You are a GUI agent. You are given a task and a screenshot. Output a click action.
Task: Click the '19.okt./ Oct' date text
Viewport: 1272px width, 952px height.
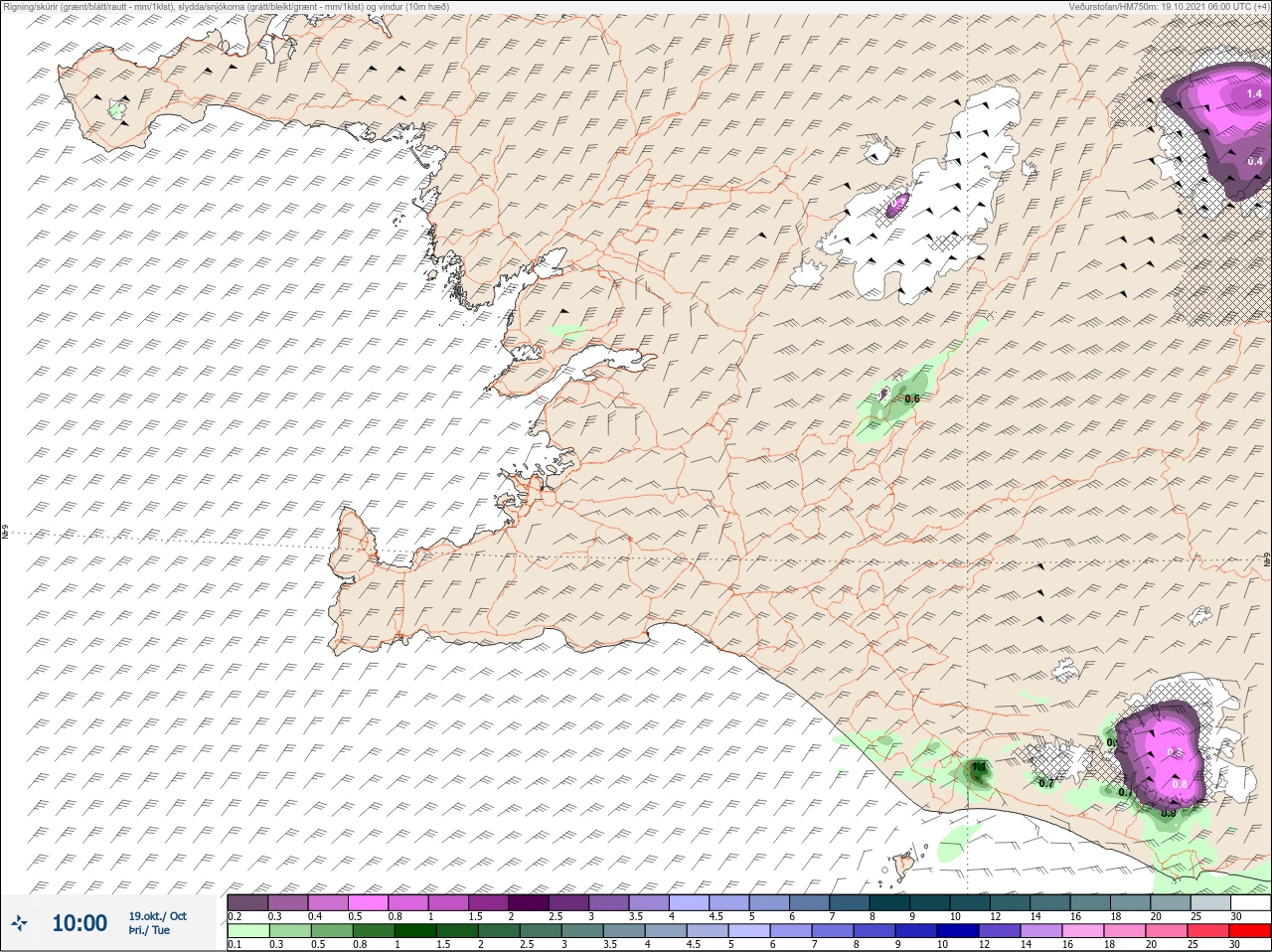(157, 916)
